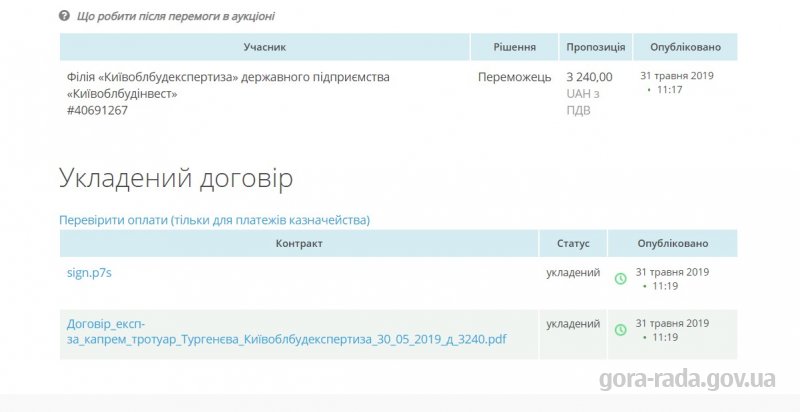Viewport: 800px width, 412px height.
Task: Click the 'Укладений договір' section heading
Action: tap(176, 178)
